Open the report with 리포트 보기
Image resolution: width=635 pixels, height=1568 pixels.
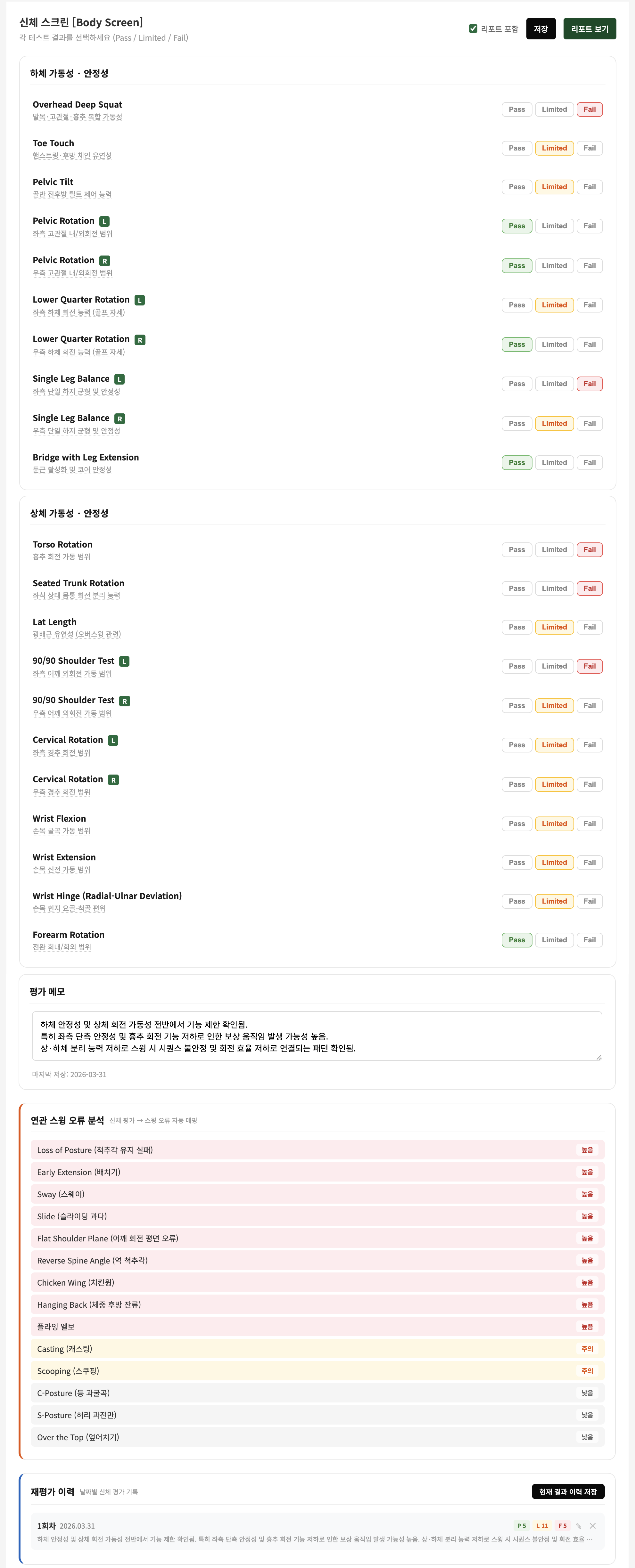pos(589,28)
